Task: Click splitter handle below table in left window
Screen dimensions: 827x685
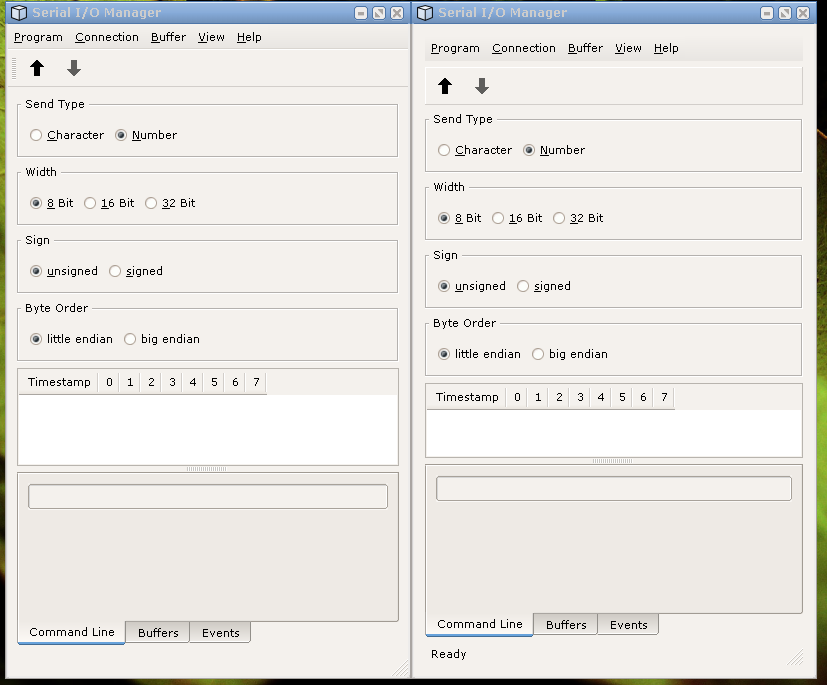Action: pyautogui.click(x=207, y=469)
